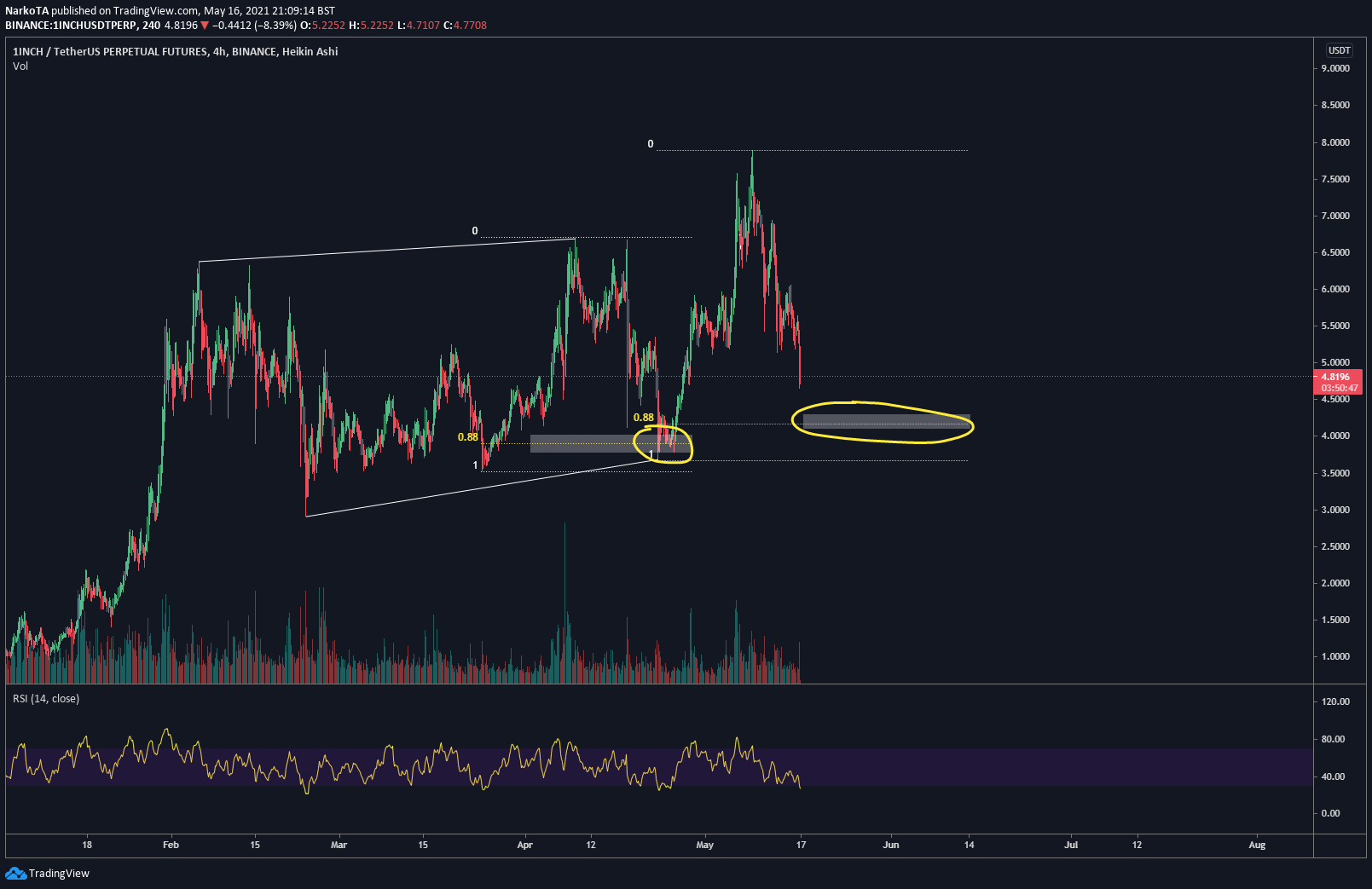Click the May date label on time axis
The image size is (1372, 889).
click(704, 845)
